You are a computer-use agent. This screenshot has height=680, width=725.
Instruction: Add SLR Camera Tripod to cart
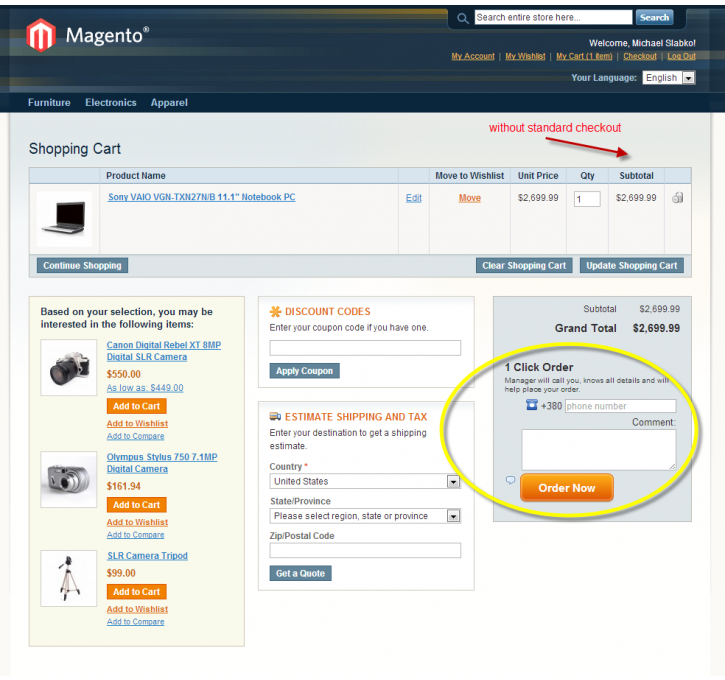(136, 592)
